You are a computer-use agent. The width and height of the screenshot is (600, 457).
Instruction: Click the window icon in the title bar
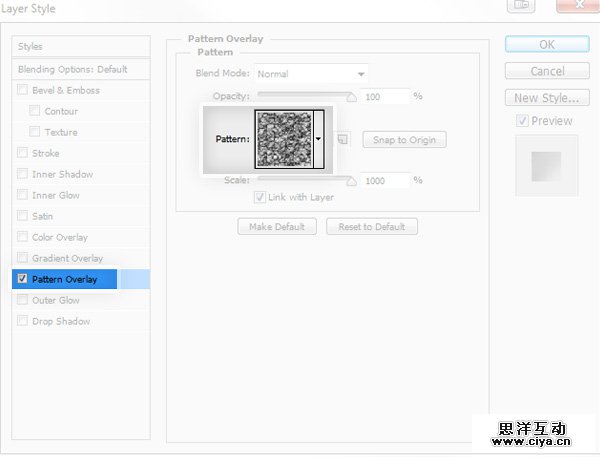point(520,6)
